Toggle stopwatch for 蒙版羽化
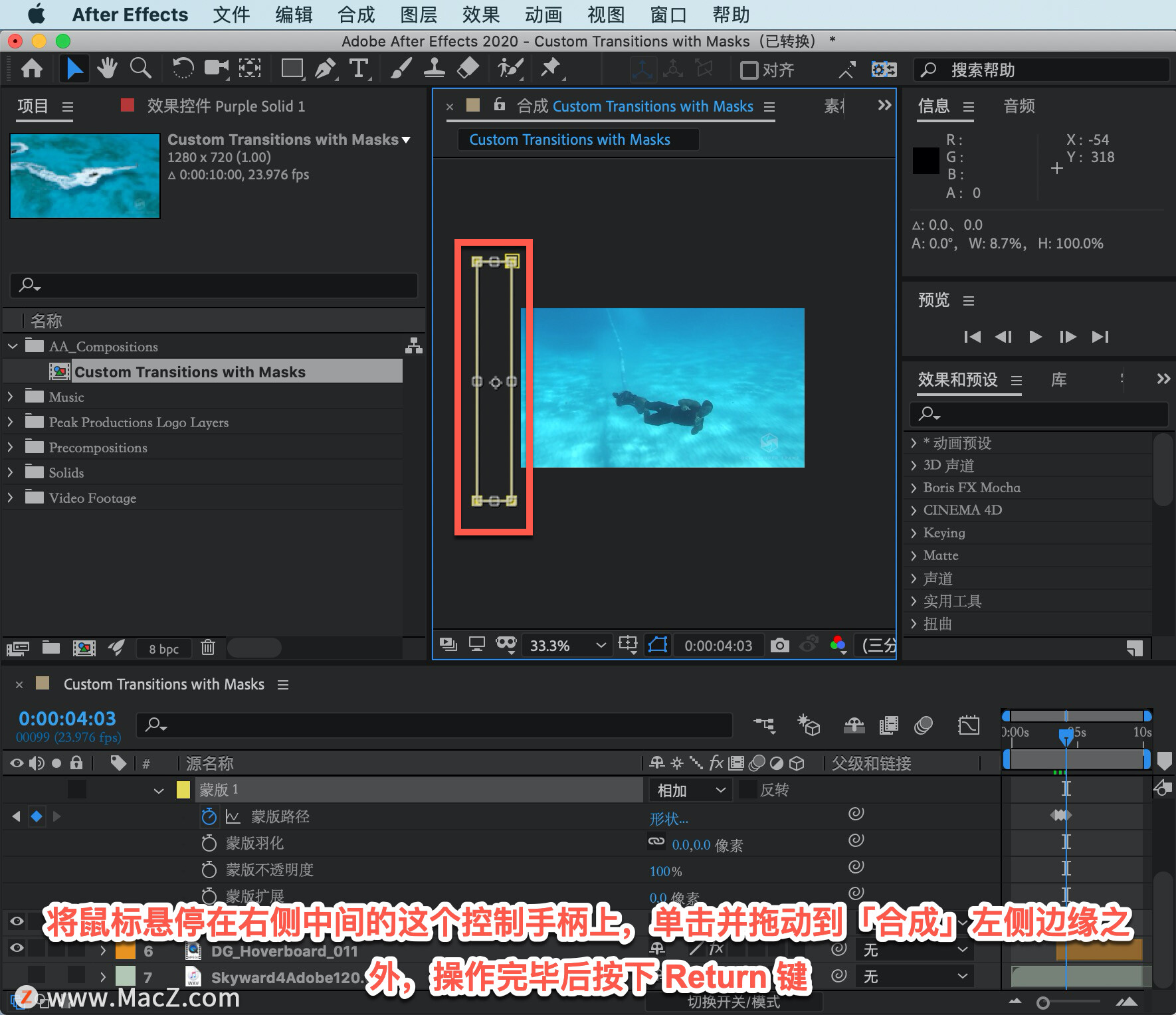1176x1015 pixels. tap(209, 843)
